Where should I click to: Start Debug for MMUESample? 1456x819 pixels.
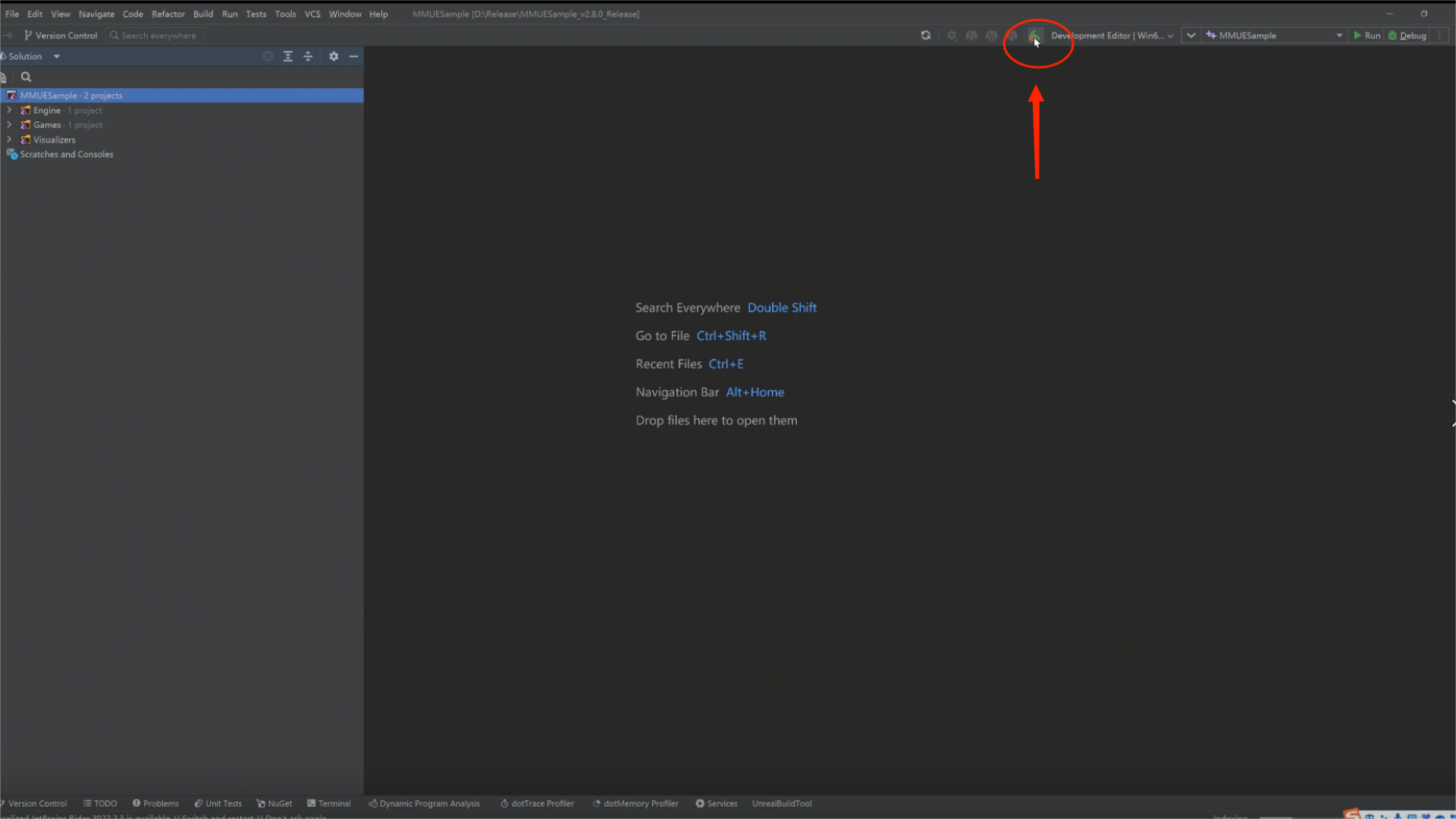1407,36
